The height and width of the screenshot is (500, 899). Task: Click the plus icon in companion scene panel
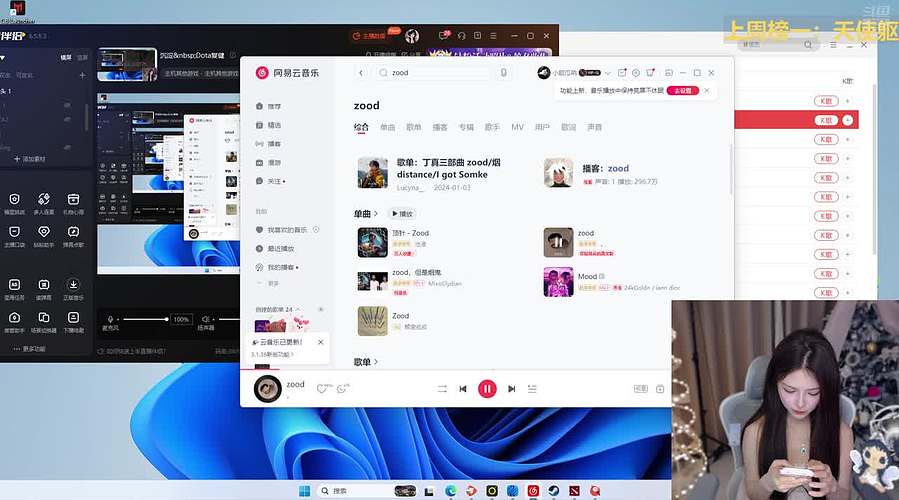(x=82, y=75)
